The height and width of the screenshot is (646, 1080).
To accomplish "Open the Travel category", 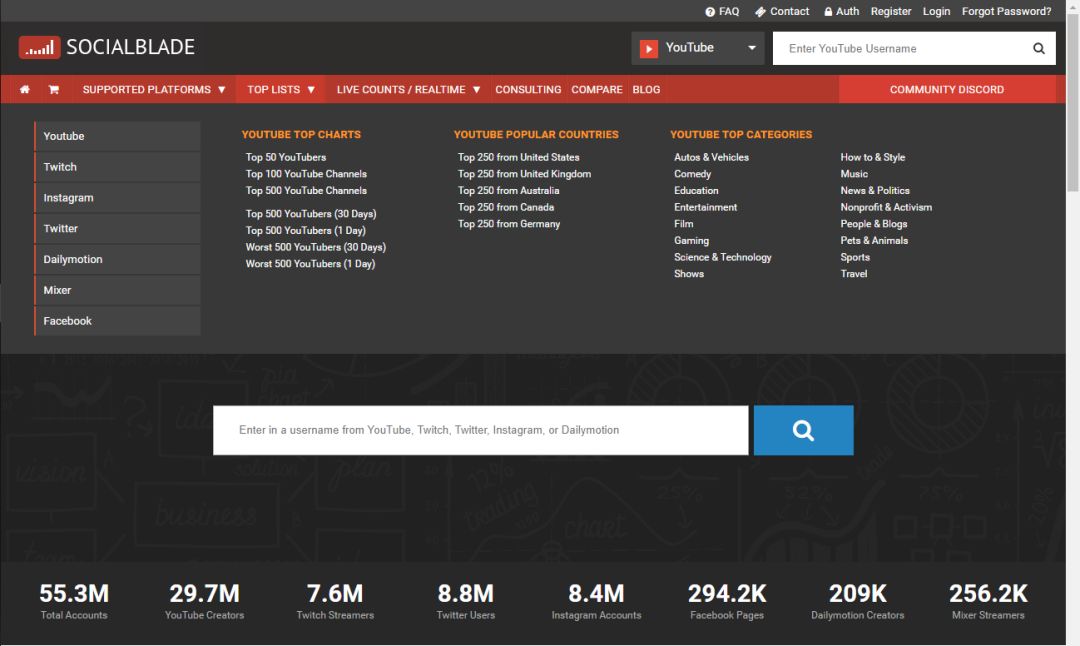I will coord(853,273).
